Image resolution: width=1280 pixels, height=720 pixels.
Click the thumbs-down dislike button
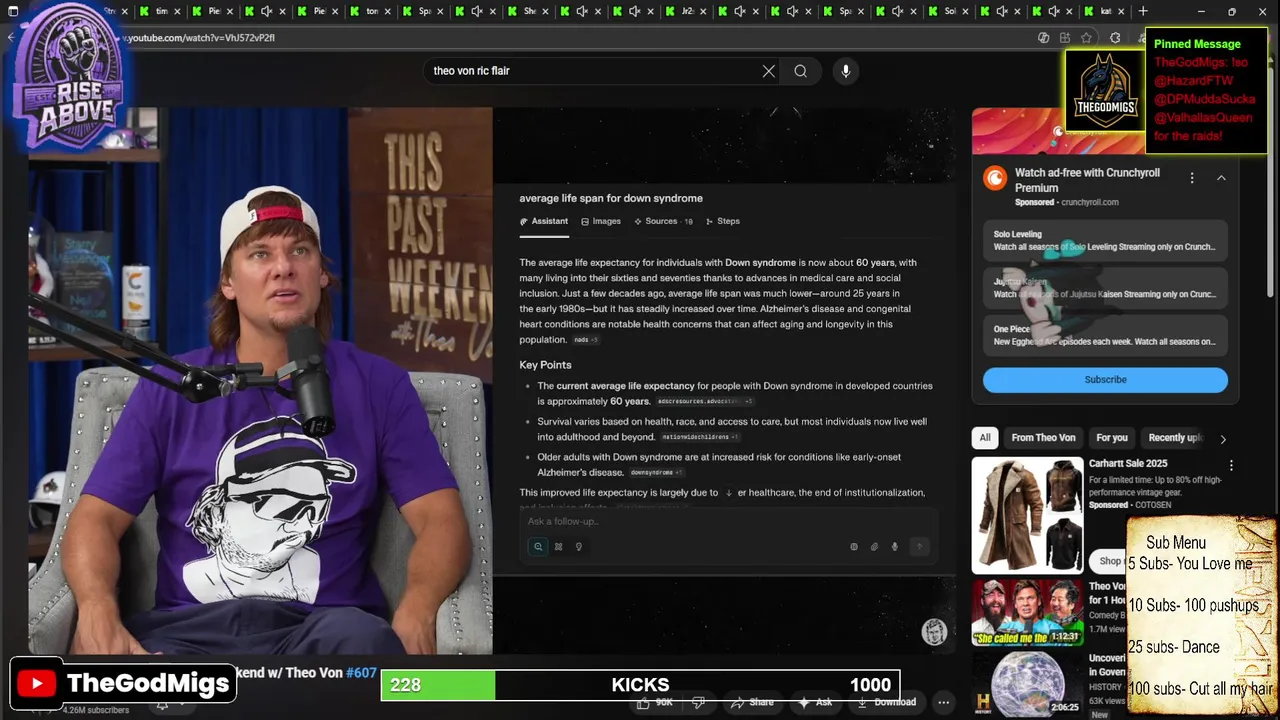[x=699, y=702]
